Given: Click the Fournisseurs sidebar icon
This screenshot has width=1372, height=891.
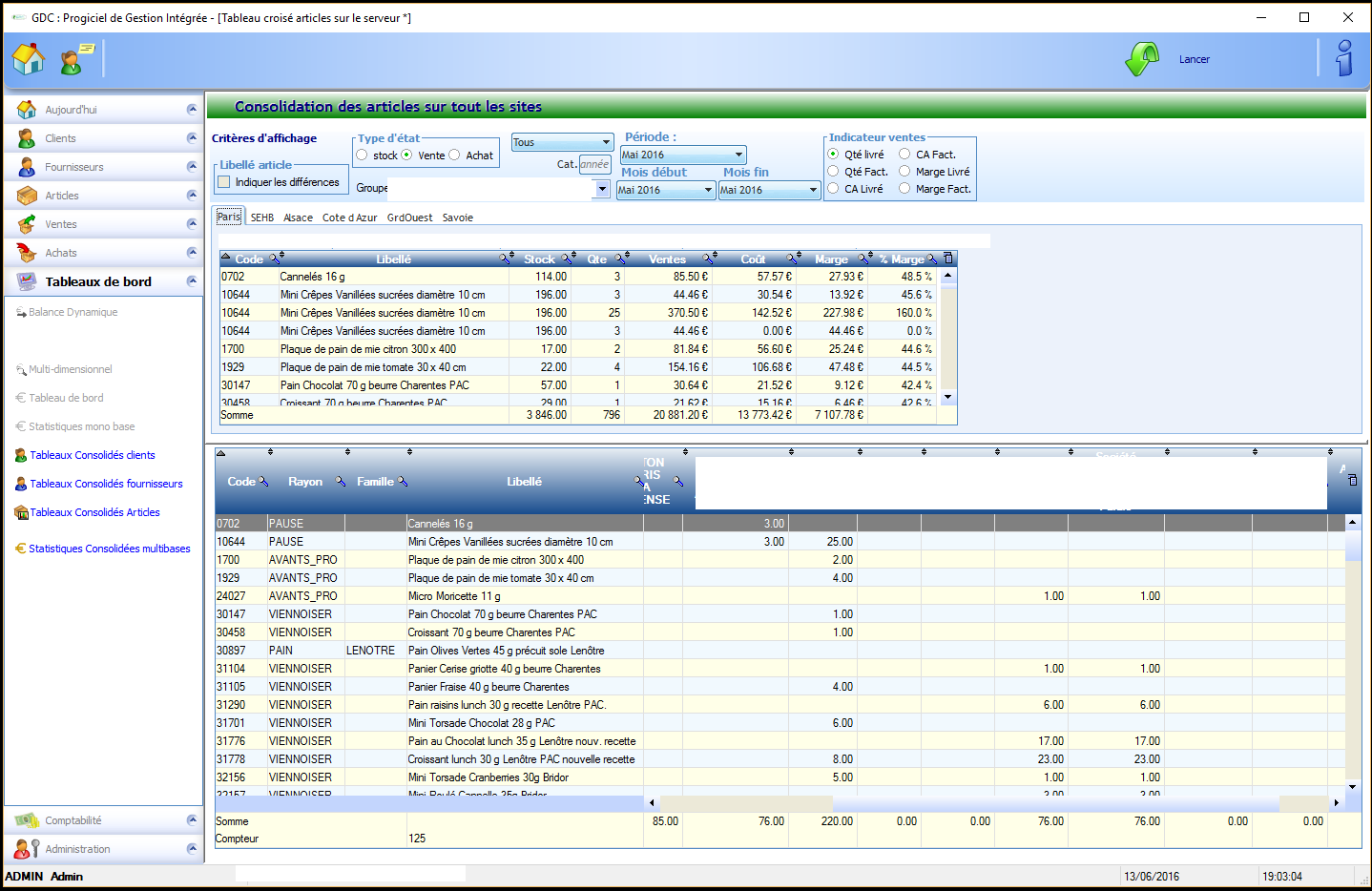Looking at the screenshot, I should tap(27, 167).
